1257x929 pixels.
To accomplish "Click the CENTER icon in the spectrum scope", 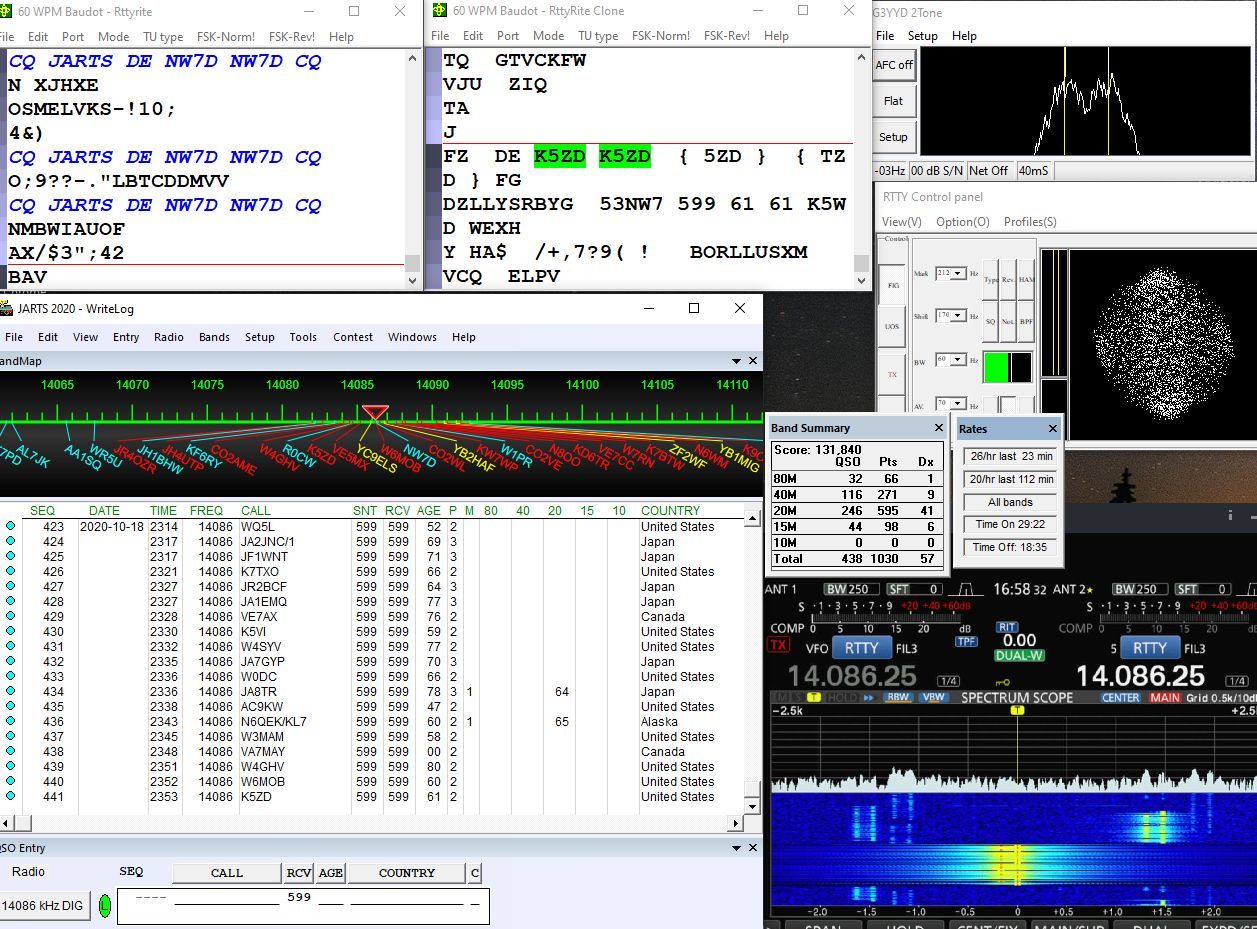I will [1120, 698].
